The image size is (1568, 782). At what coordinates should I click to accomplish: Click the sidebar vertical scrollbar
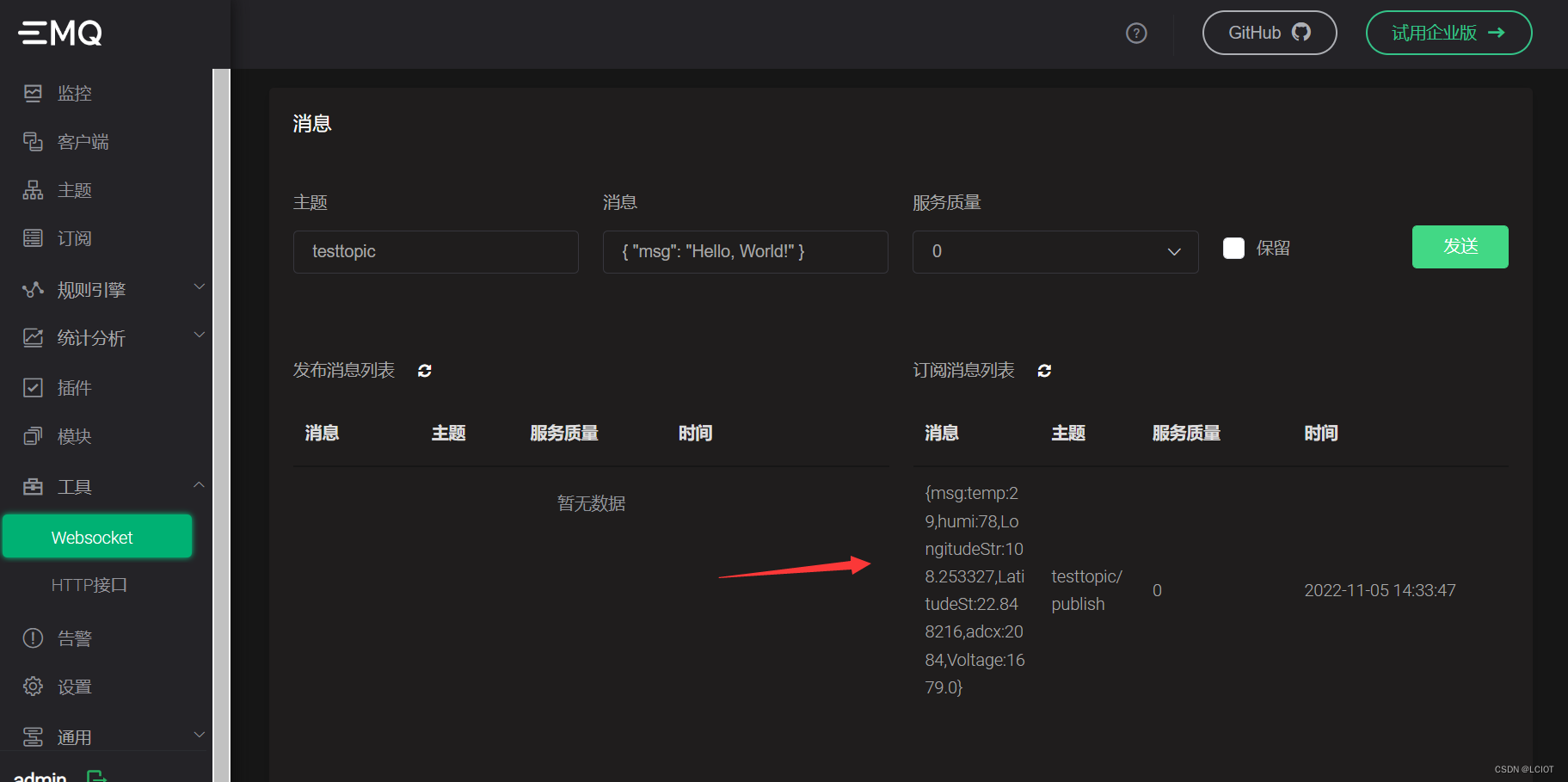point(221,425)
